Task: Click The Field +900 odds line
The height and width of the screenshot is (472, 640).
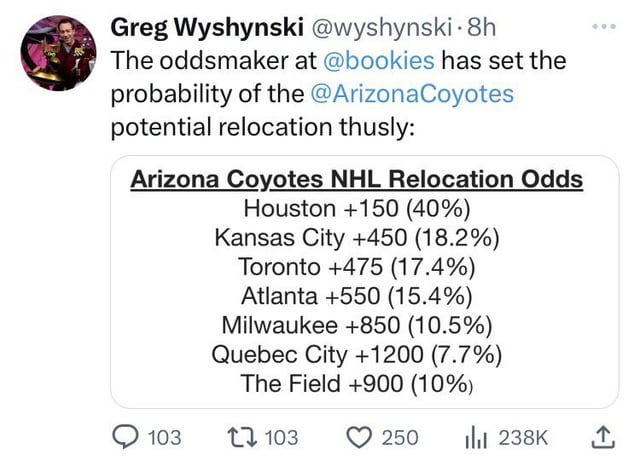Action: (357, 383)
